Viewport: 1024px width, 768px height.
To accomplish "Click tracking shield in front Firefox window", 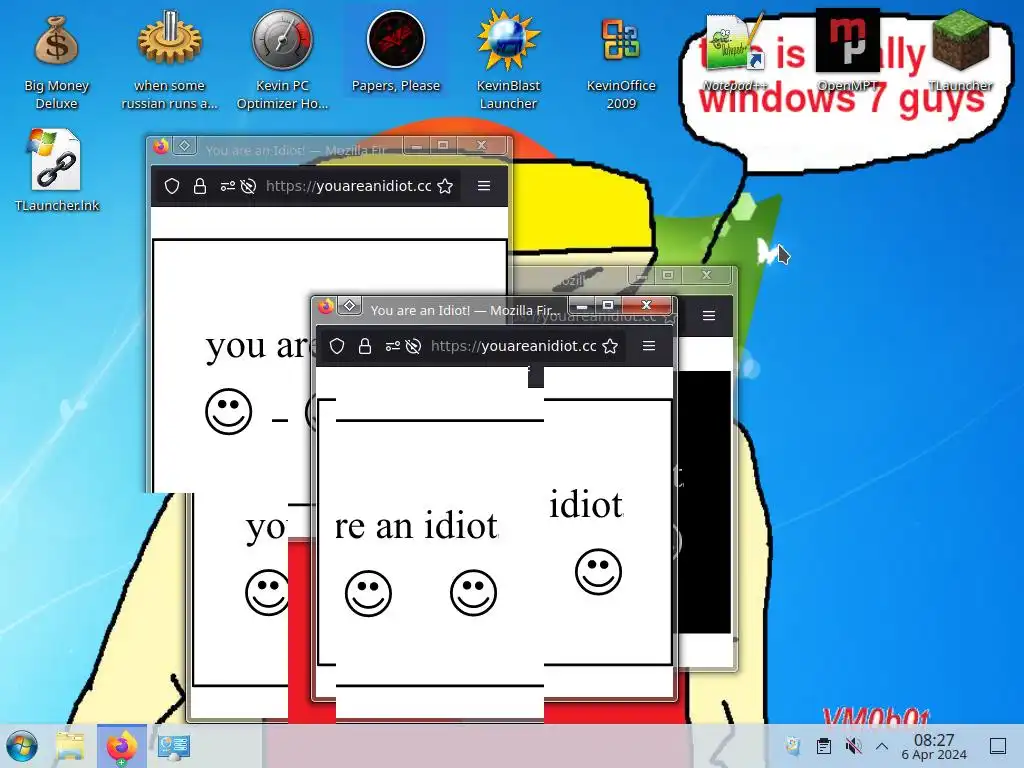I will click(x=337, y=346).
